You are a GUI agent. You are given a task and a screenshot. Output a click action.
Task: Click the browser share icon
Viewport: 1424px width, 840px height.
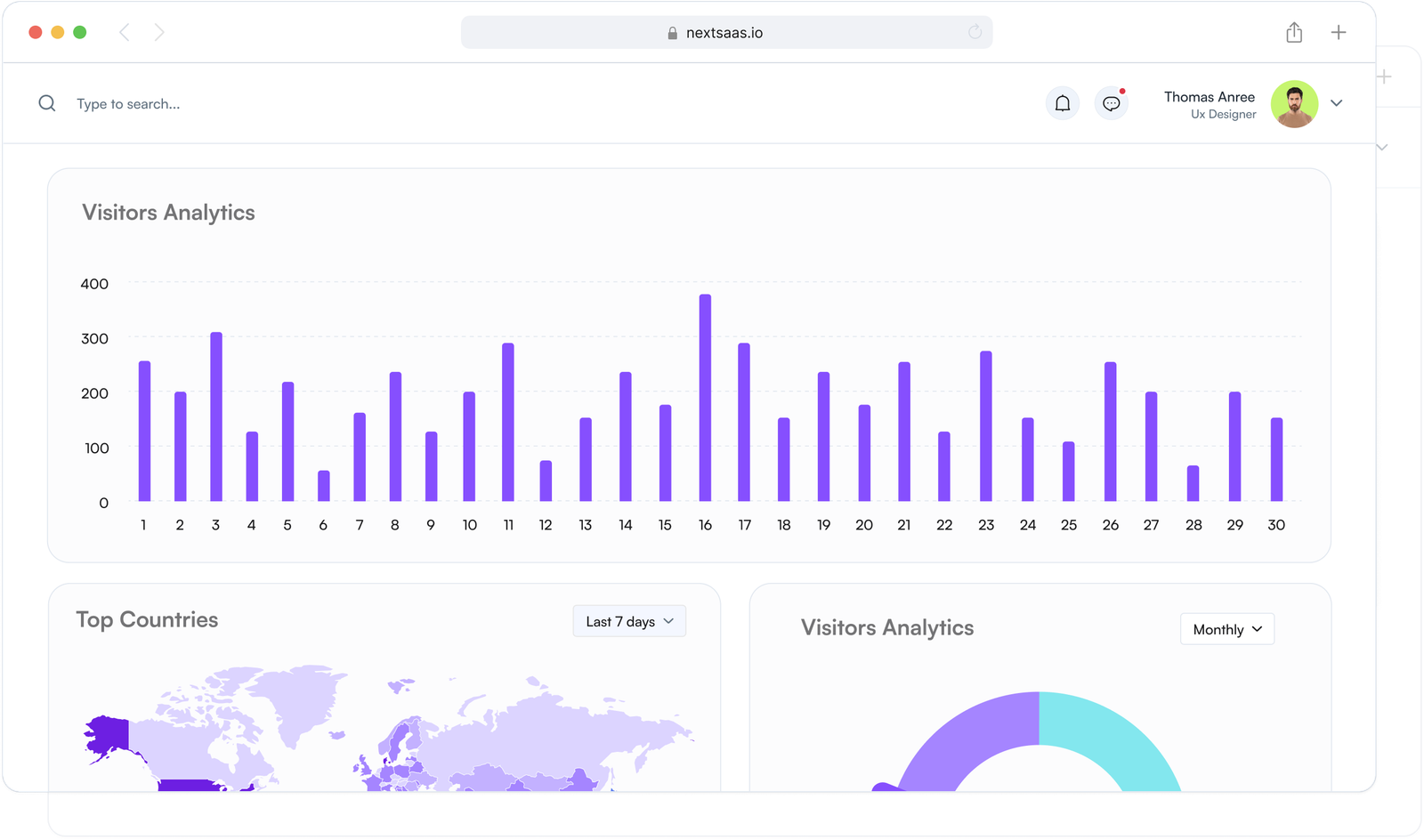point(1294,33)
